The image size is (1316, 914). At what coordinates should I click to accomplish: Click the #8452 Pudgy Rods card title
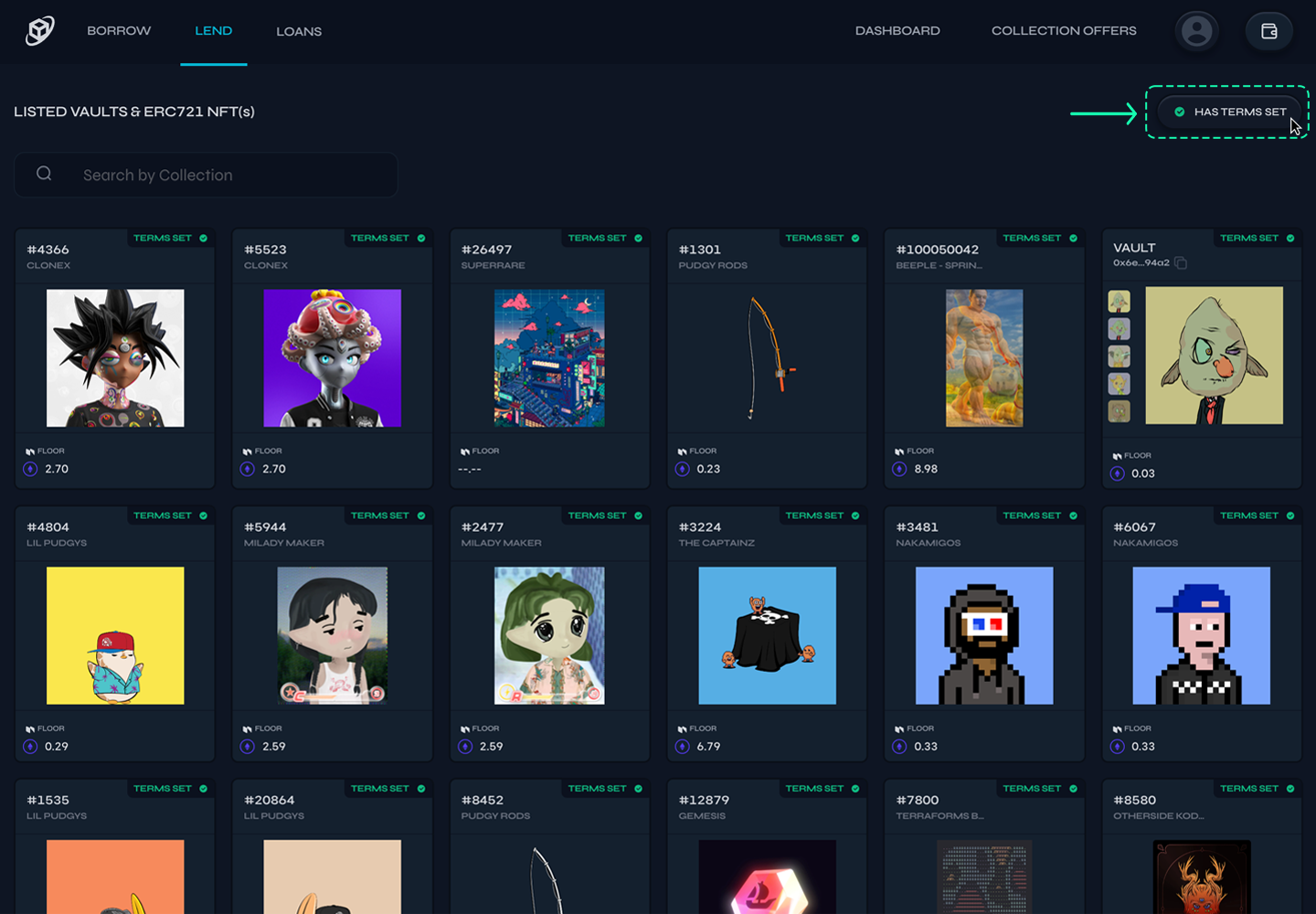tap(483, 801)
